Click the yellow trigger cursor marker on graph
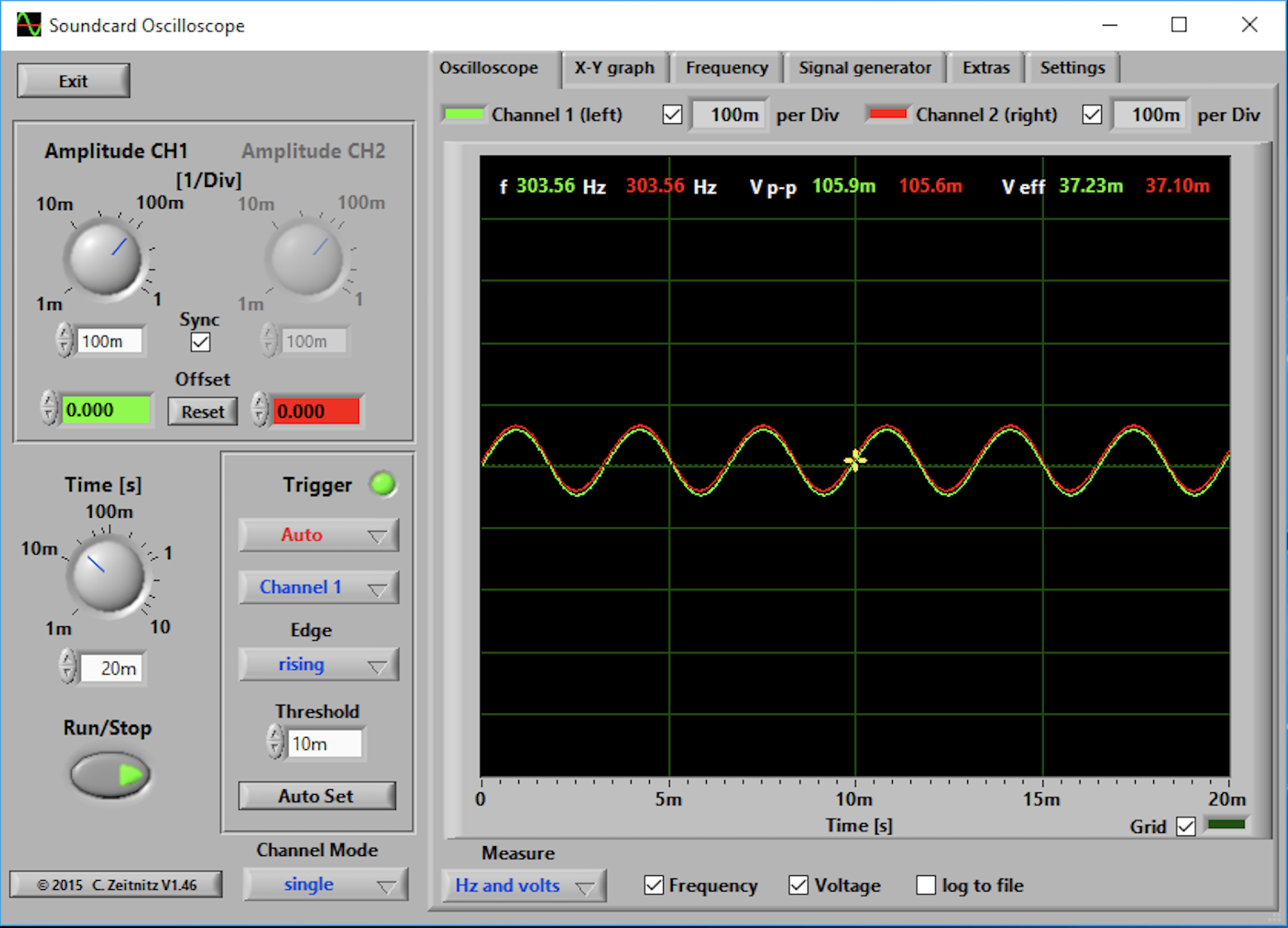Viewport: 1288px width, 928px height. tap(855, 461)
